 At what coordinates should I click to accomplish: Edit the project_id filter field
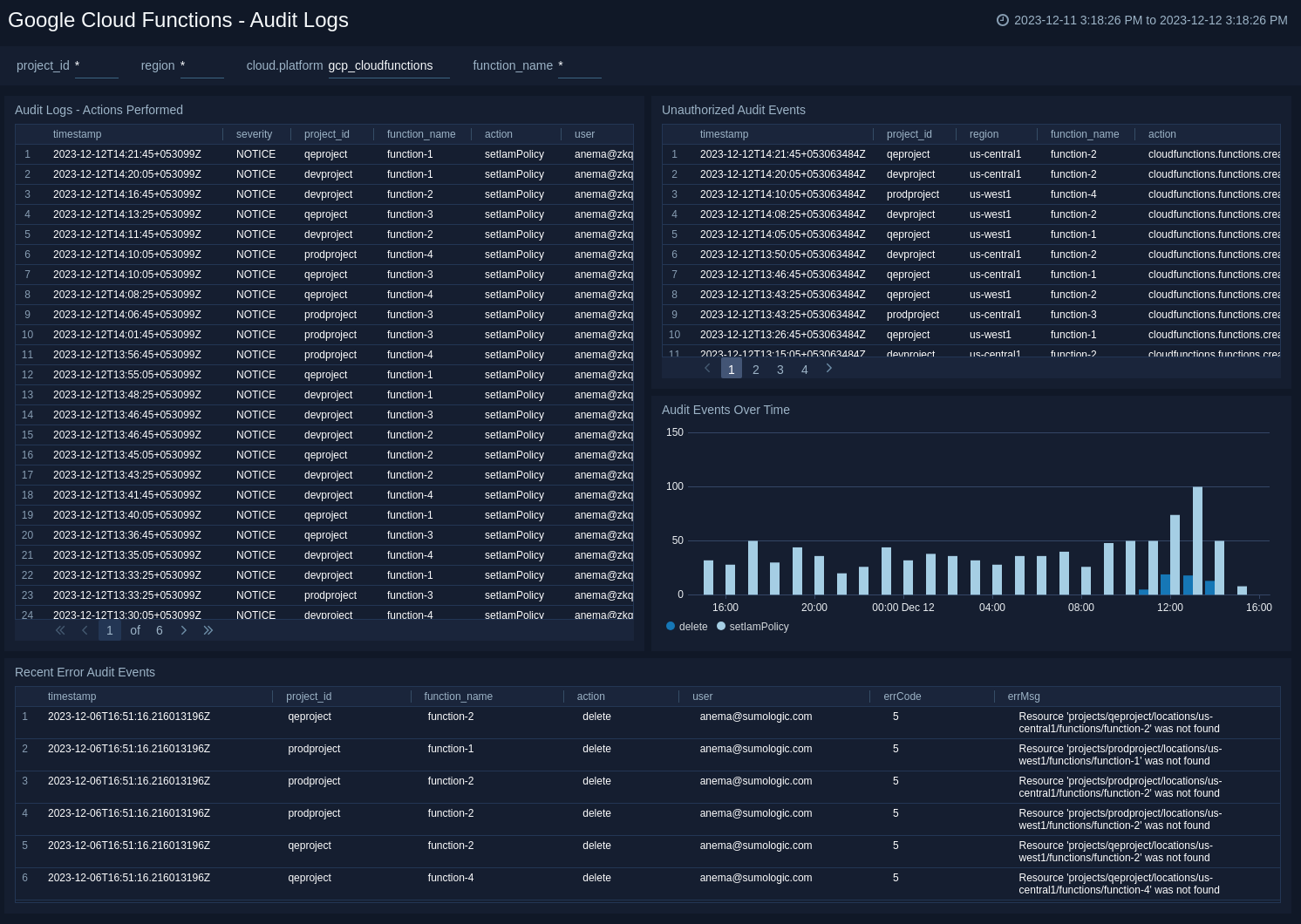click(x=96, y=66)
